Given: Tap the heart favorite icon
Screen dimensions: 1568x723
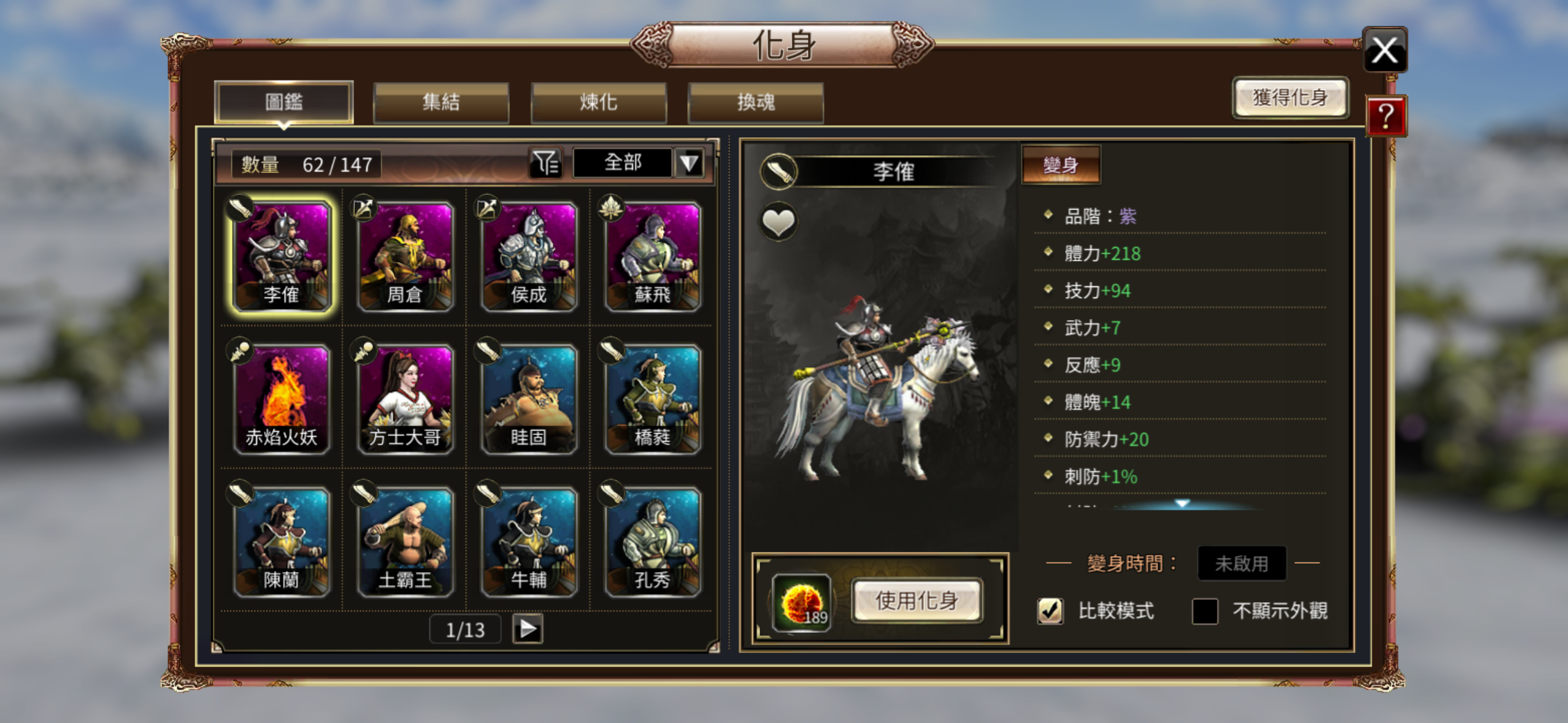Looking at the screenshot, I should pyautogui.click(x=778, y=222).
